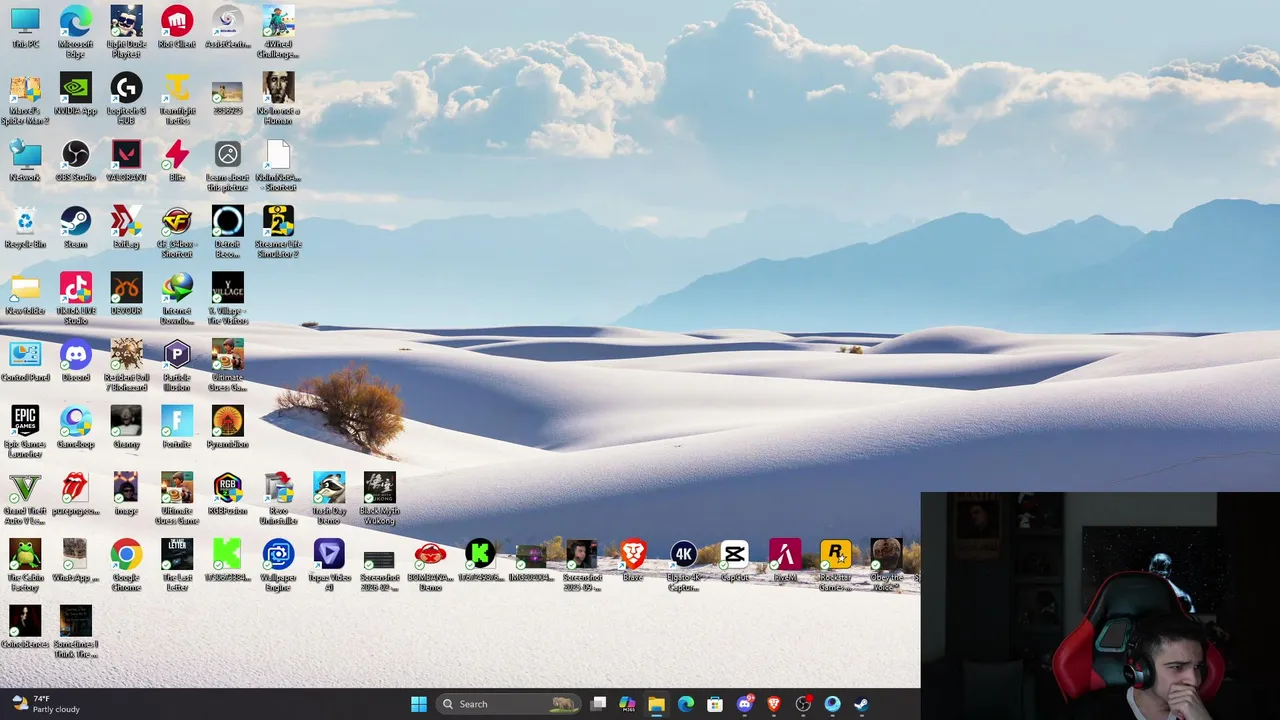Open Task View from the taskbar
The height and width of the screenshot is (720, 1280).
(598, 704)
